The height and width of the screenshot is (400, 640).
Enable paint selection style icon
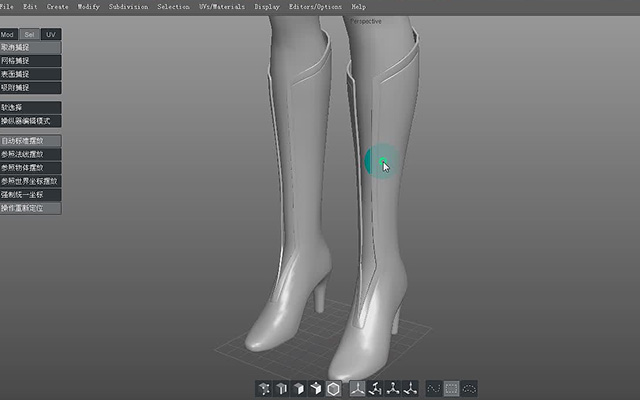tap(434, 389)
